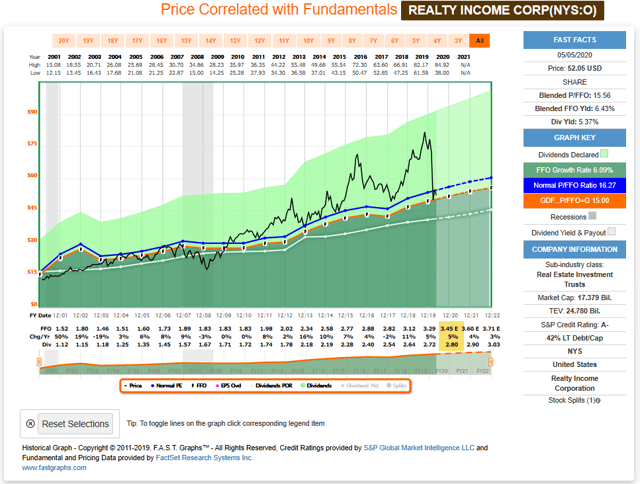
Task: Click the Div Yld: 5.37% row
Action: pyautogui.click(x=574, y=122)
